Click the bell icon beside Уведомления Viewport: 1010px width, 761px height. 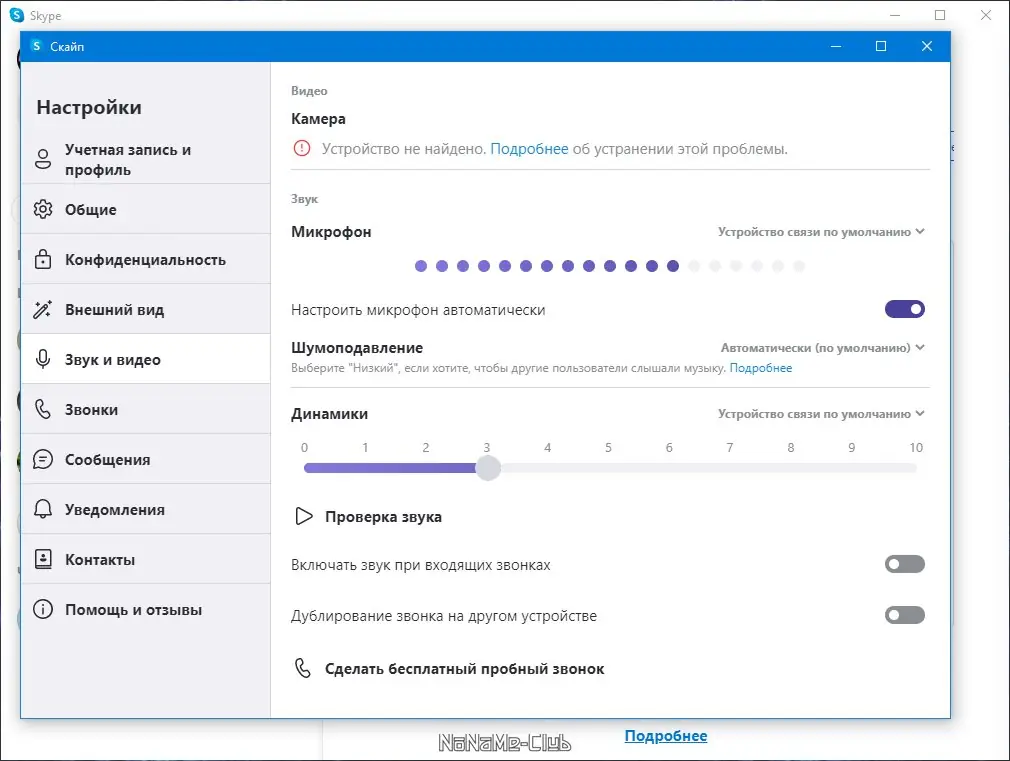click(x=43, y=509)
